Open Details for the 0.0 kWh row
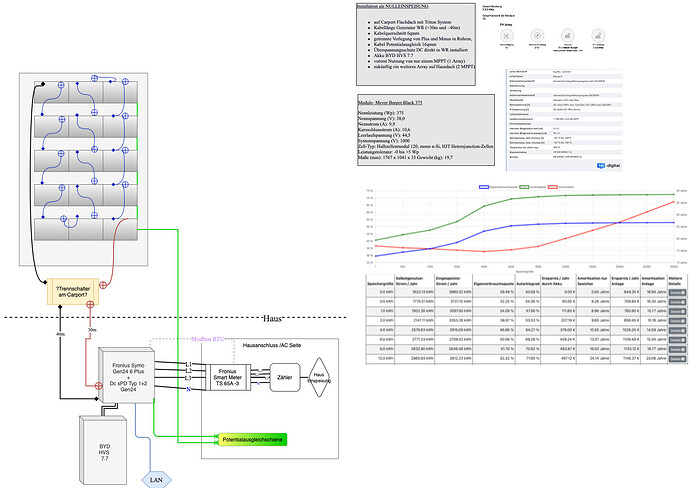The image size is (690, 488). [677, 293]
